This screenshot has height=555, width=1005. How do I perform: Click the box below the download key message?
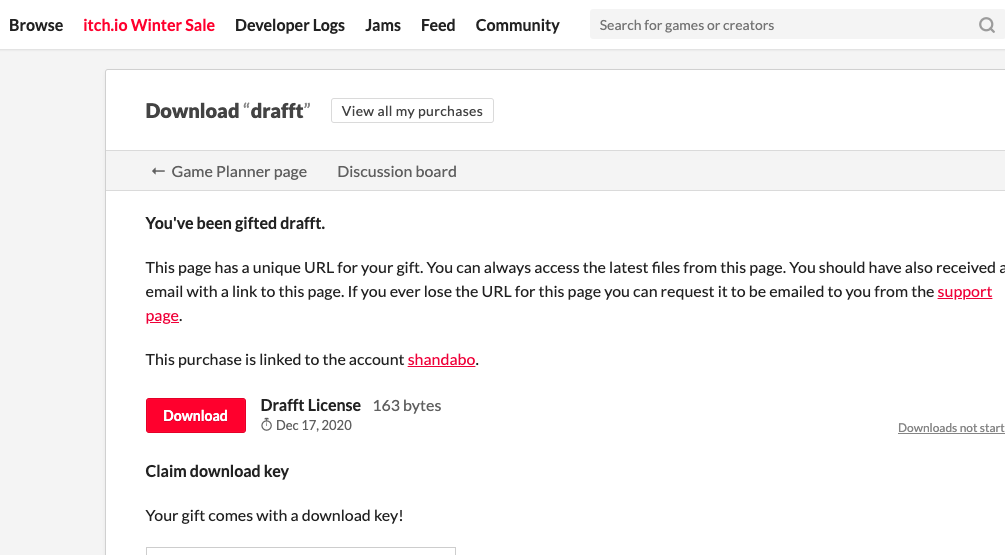pos(300,550)
